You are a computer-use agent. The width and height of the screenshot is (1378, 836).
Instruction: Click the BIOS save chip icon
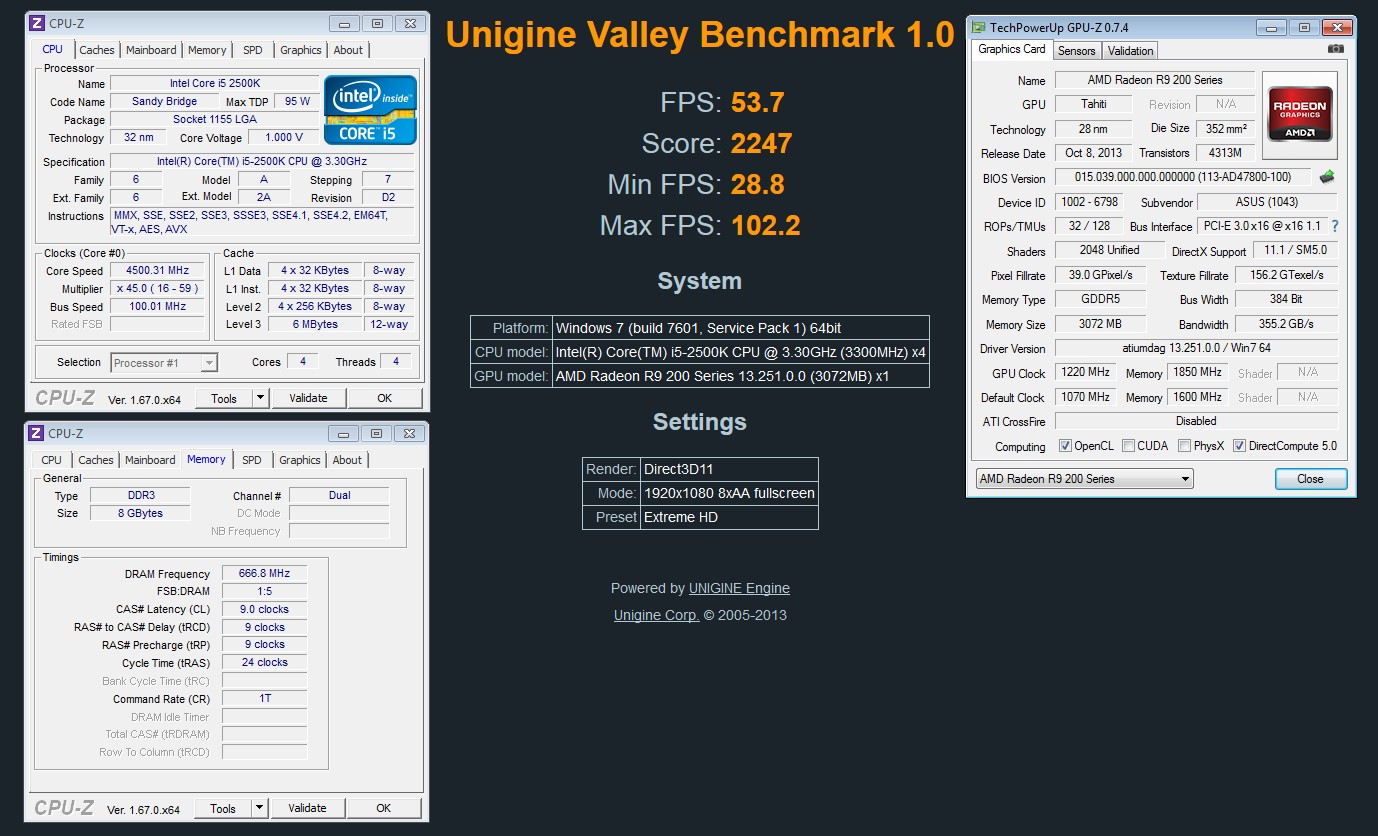(x=1327, y=177)
